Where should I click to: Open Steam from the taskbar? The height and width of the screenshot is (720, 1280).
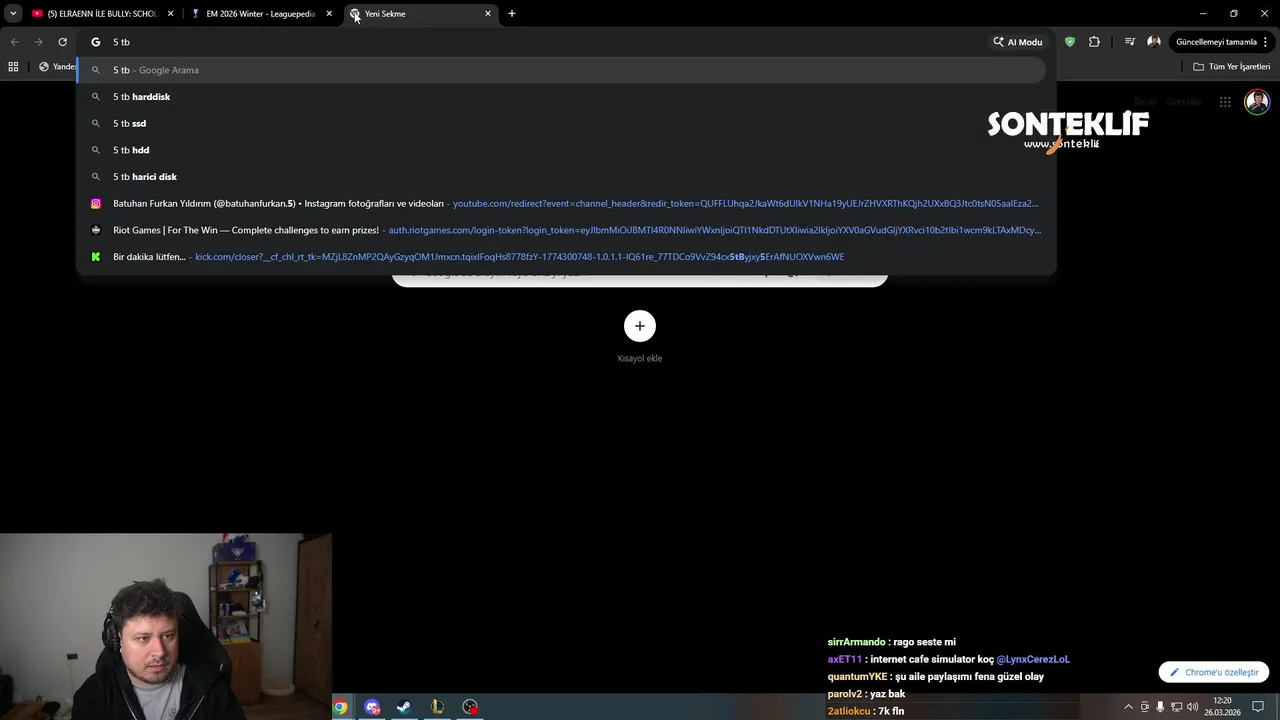(x=404, y=707)
